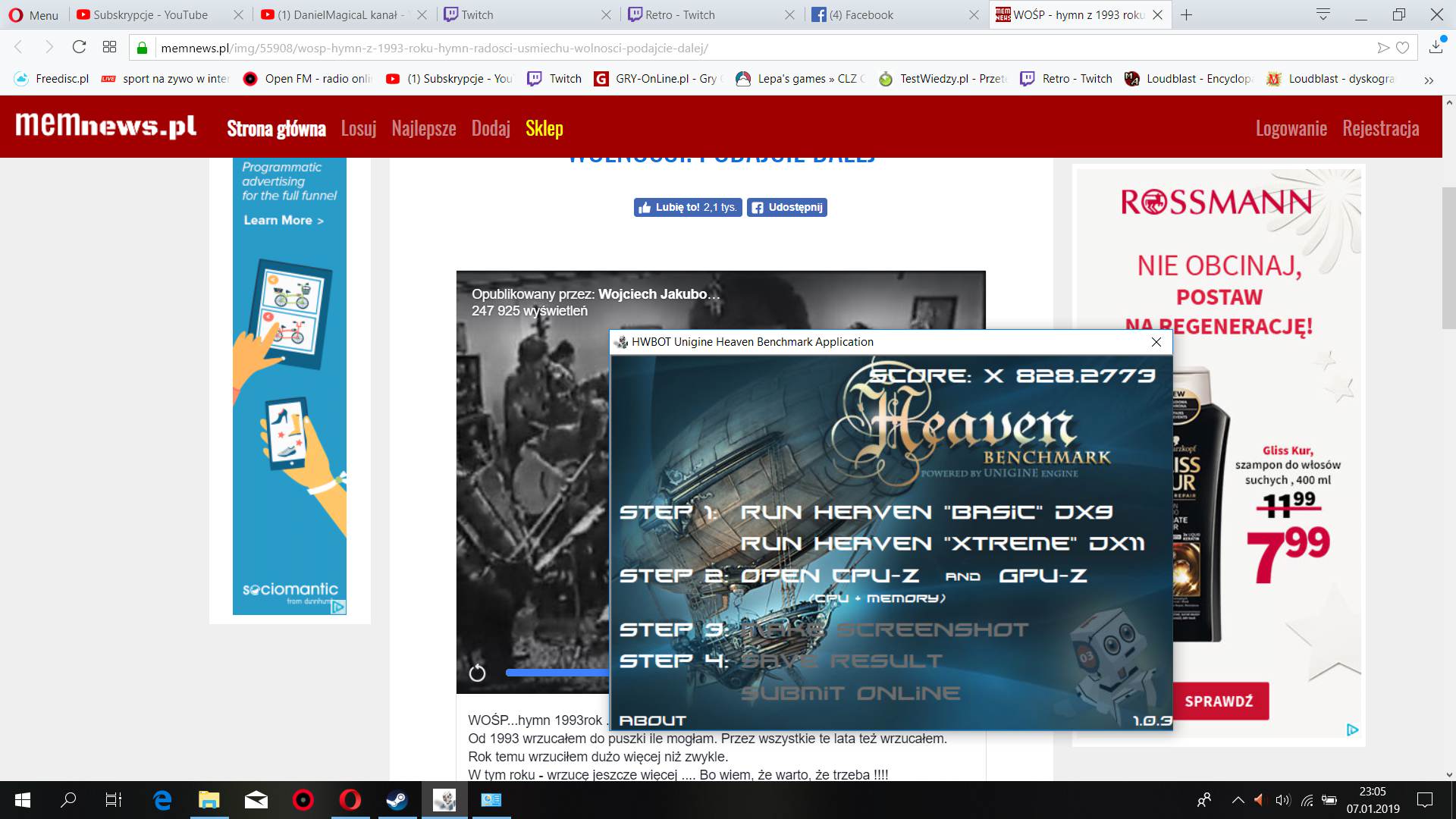Click the Logowanie link
1456x819 pixels.
tap(1291, 128)
